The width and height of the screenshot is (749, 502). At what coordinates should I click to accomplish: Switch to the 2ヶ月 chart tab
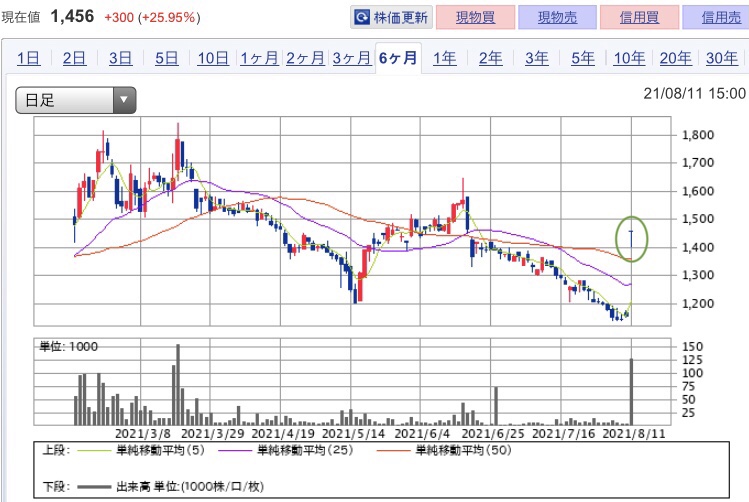click(x=306, y=58)
